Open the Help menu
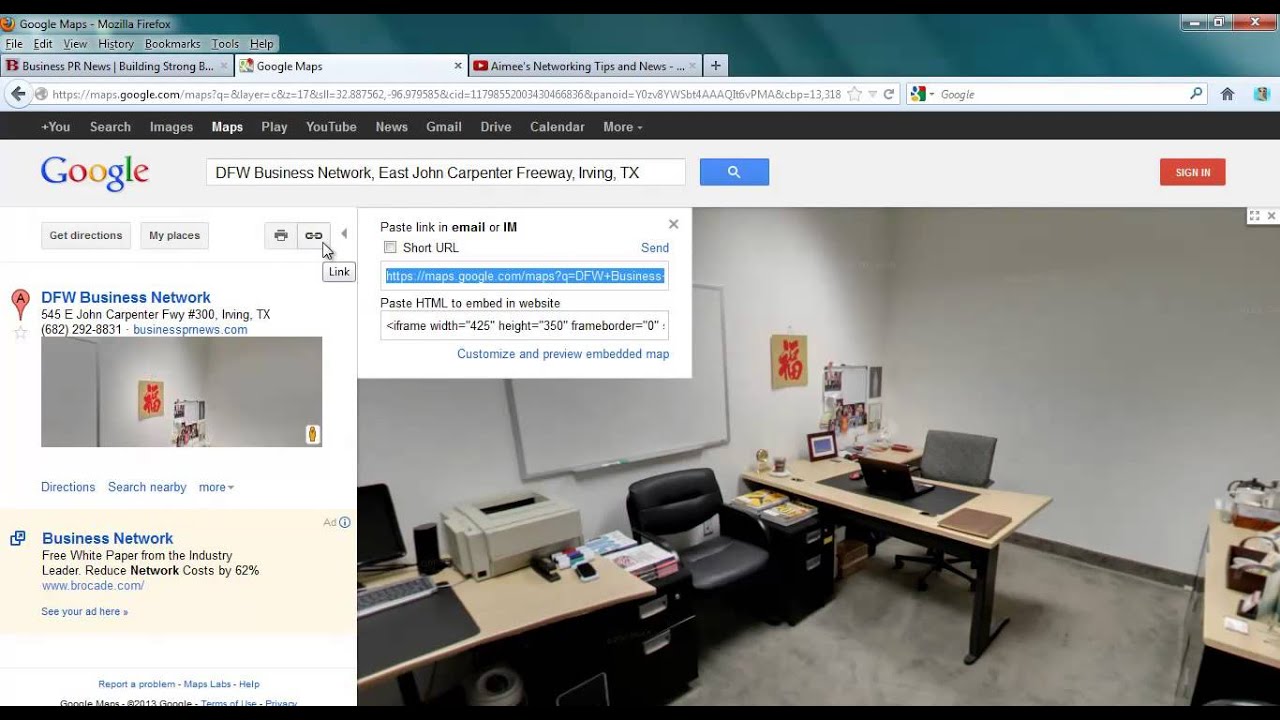 pyautogui.click(x=262, y=44)
